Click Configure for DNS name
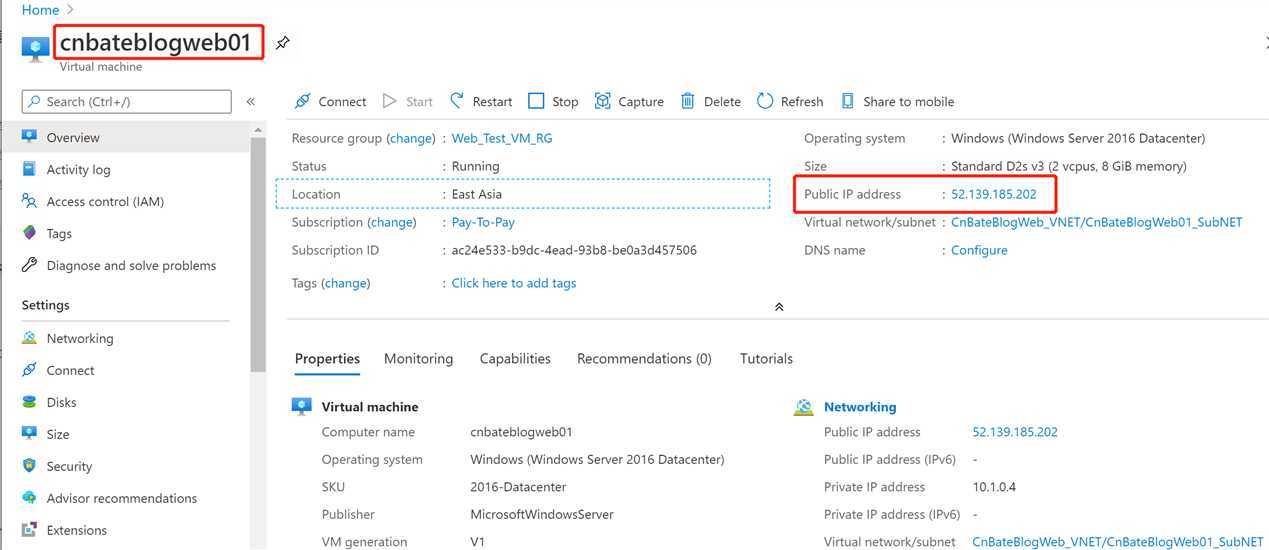The height and width of the screenshot is (550, 1269). click(x=979, y=250)
